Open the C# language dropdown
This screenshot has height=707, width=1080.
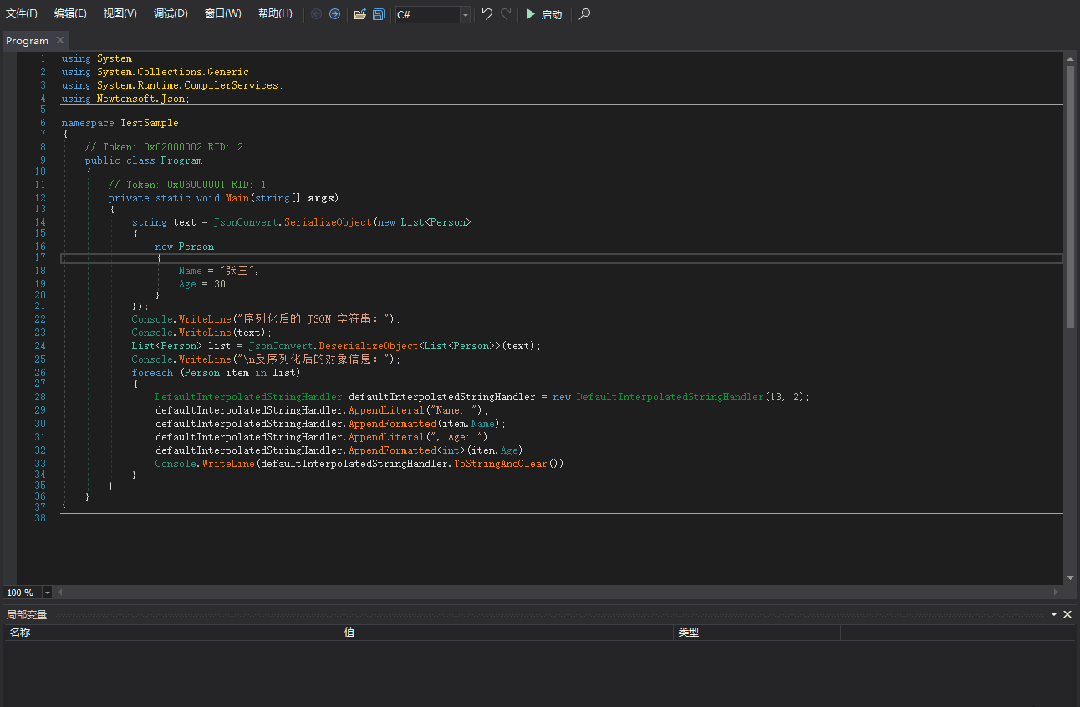click(x=465, y=15)
